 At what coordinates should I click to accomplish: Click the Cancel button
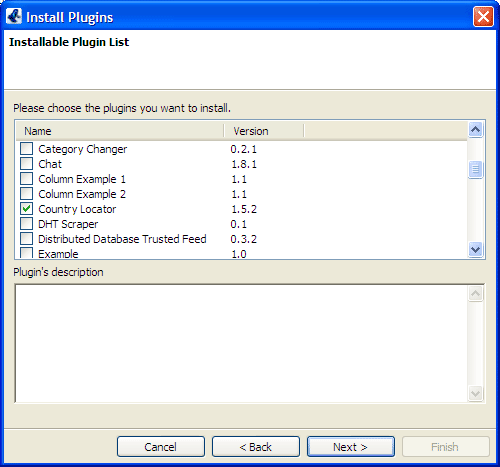pos(161,447)
